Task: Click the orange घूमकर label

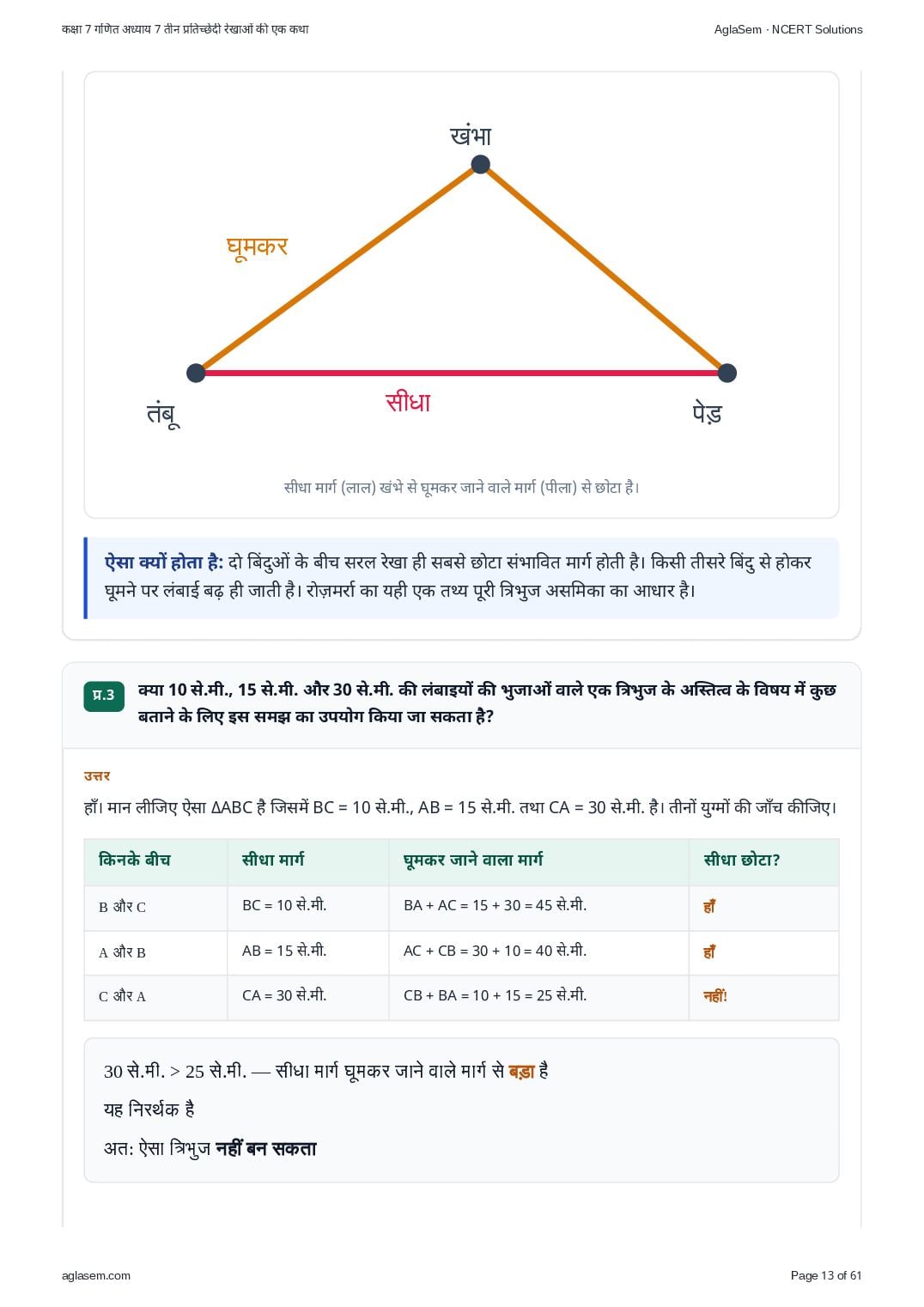Action: [x=257, y=247]
